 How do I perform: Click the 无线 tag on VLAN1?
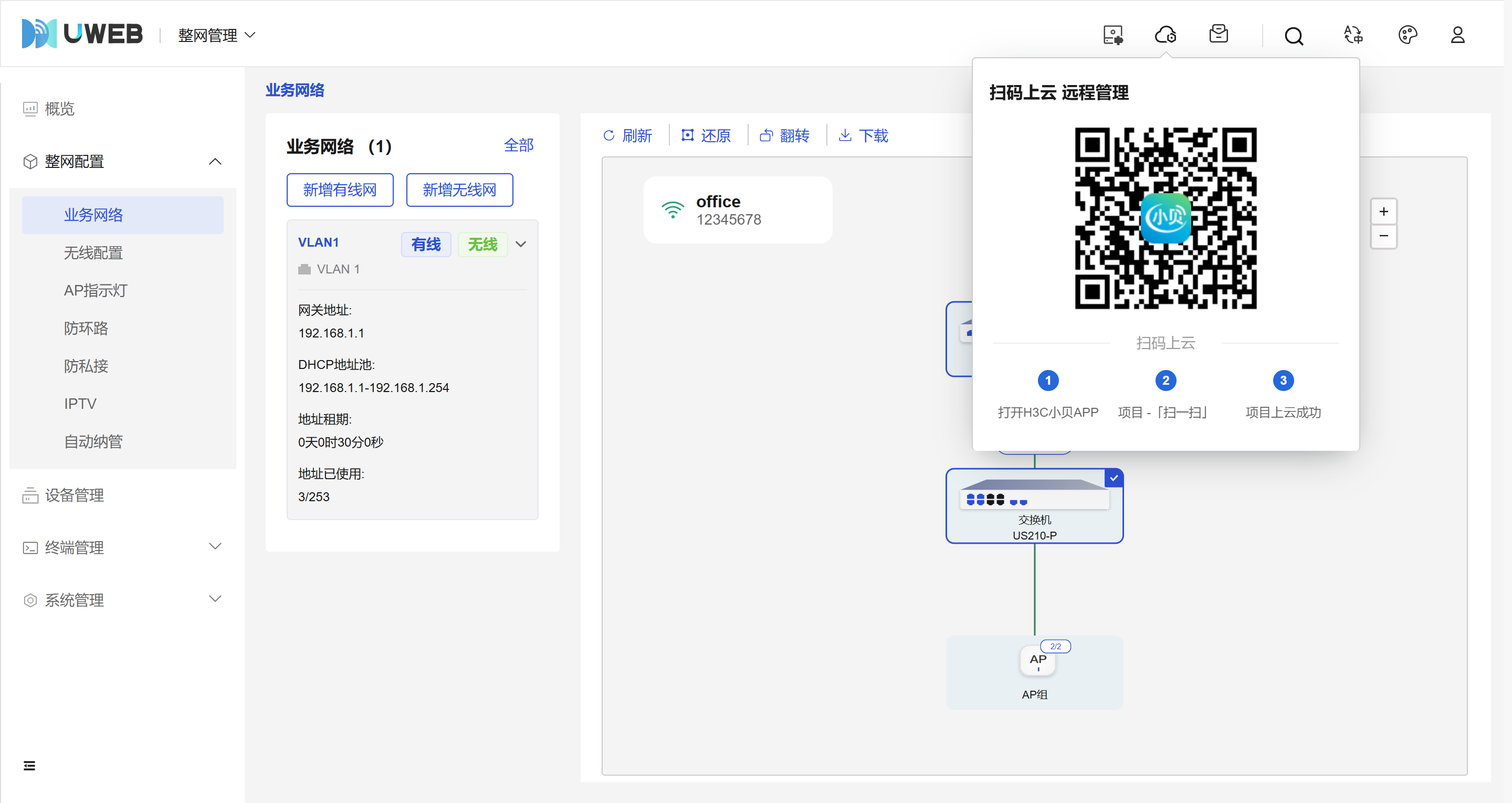coord(482,244)
